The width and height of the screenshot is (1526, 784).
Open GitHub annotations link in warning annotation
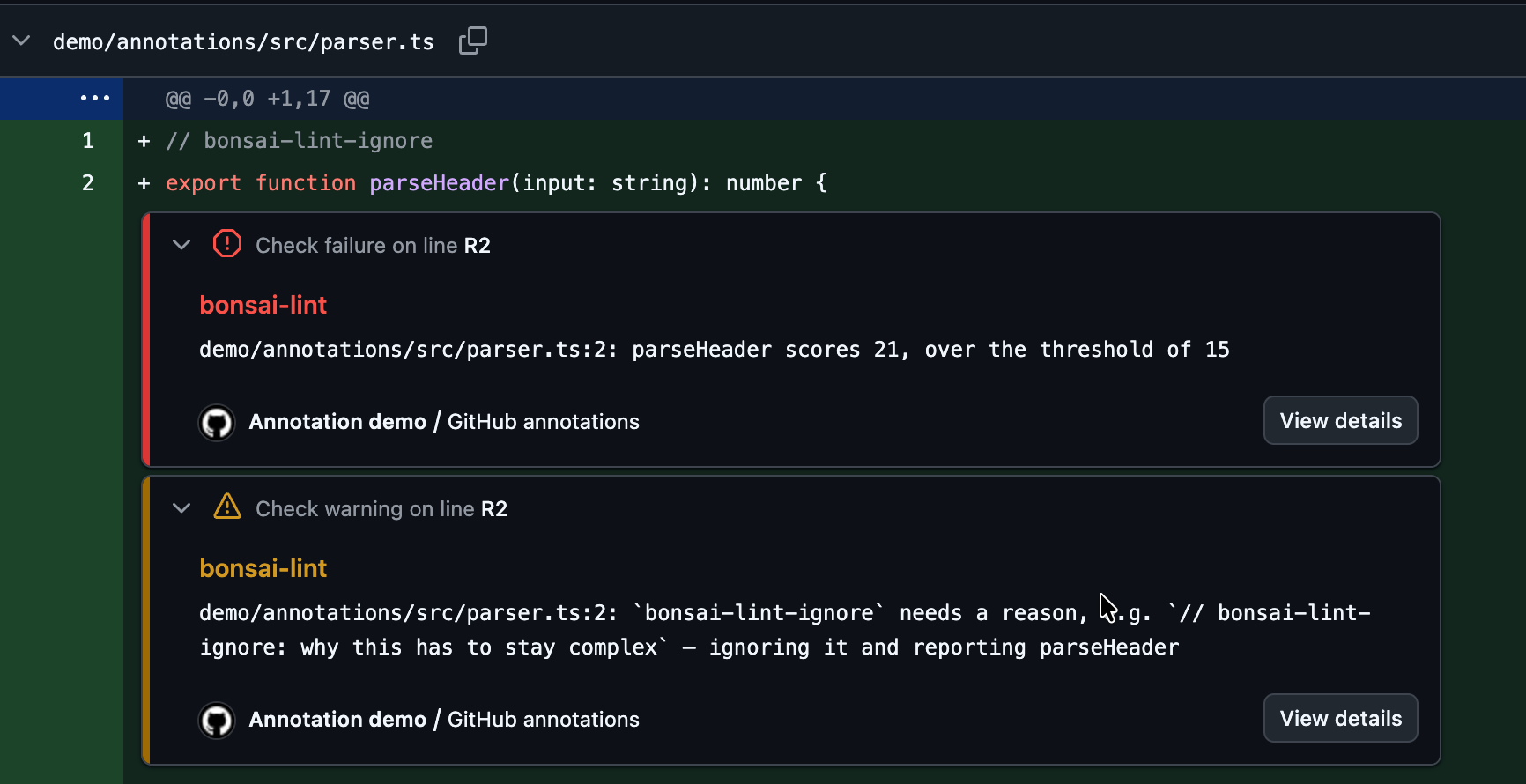pyautogui.click(x=544, y=720)
